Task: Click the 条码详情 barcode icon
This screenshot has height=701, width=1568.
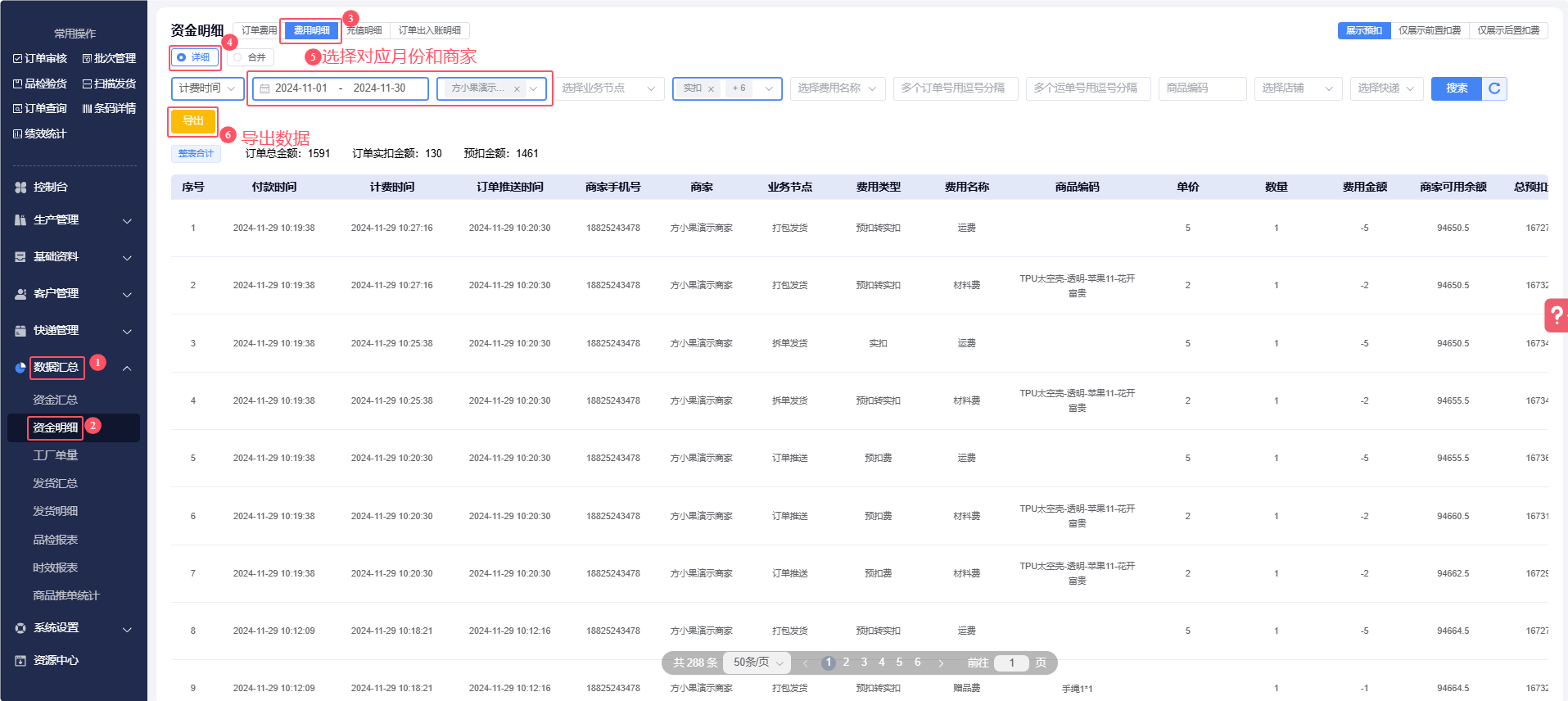Action: click(x=87, y=109)
